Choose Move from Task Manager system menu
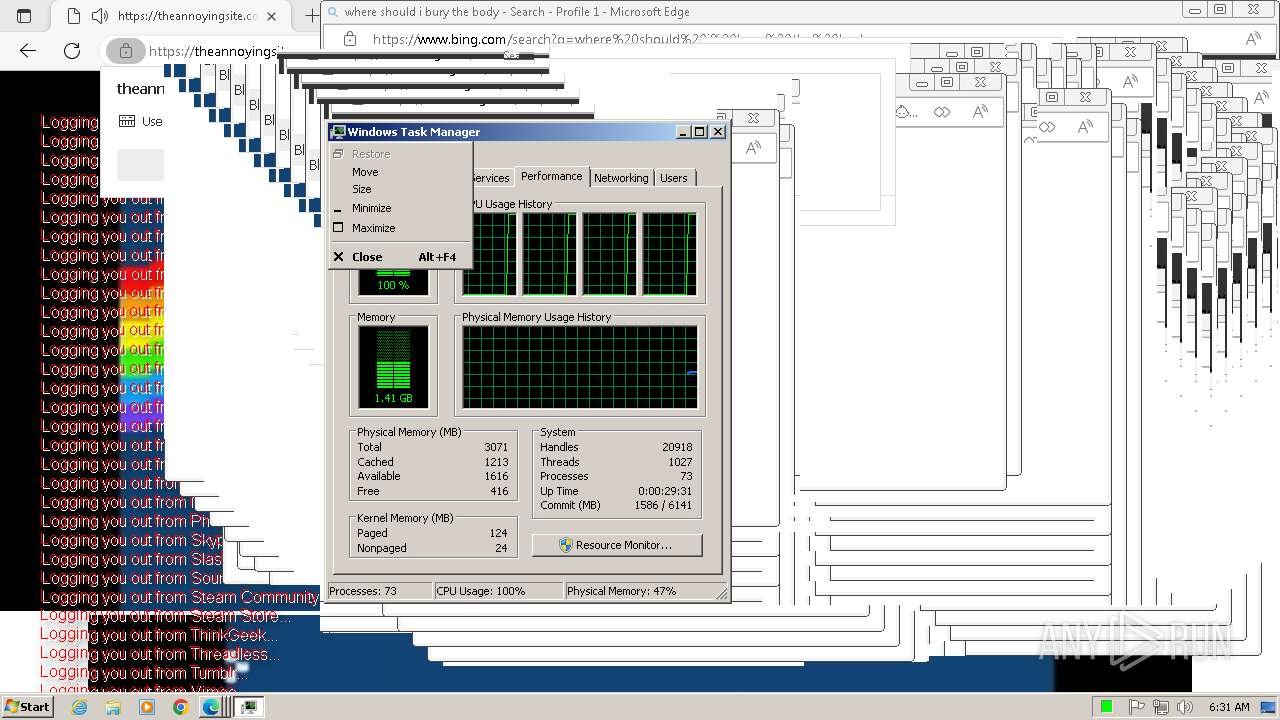The image size is (1280, 720). [400, 172]
